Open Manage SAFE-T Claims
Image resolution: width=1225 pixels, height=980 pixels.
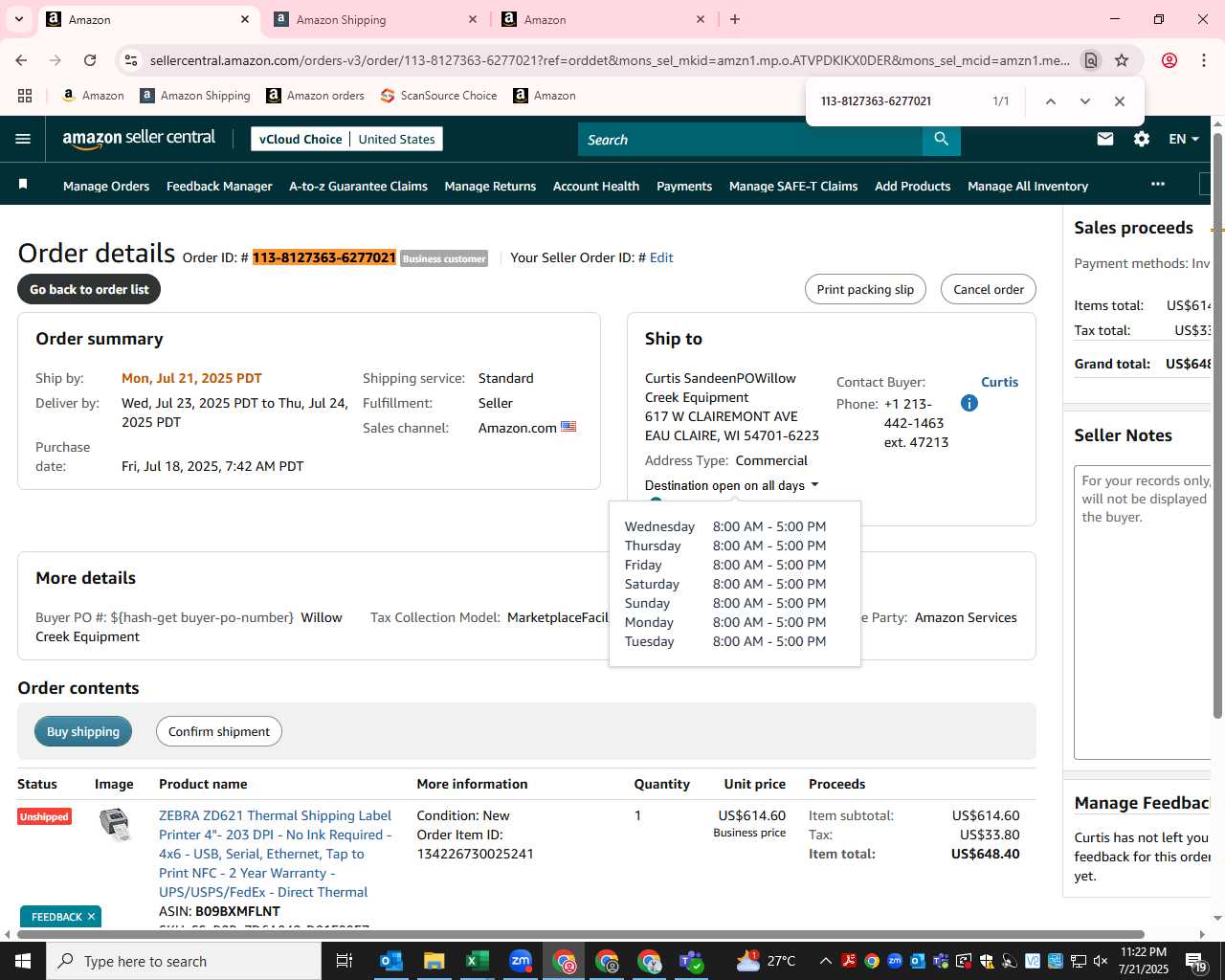pos(793,186)
